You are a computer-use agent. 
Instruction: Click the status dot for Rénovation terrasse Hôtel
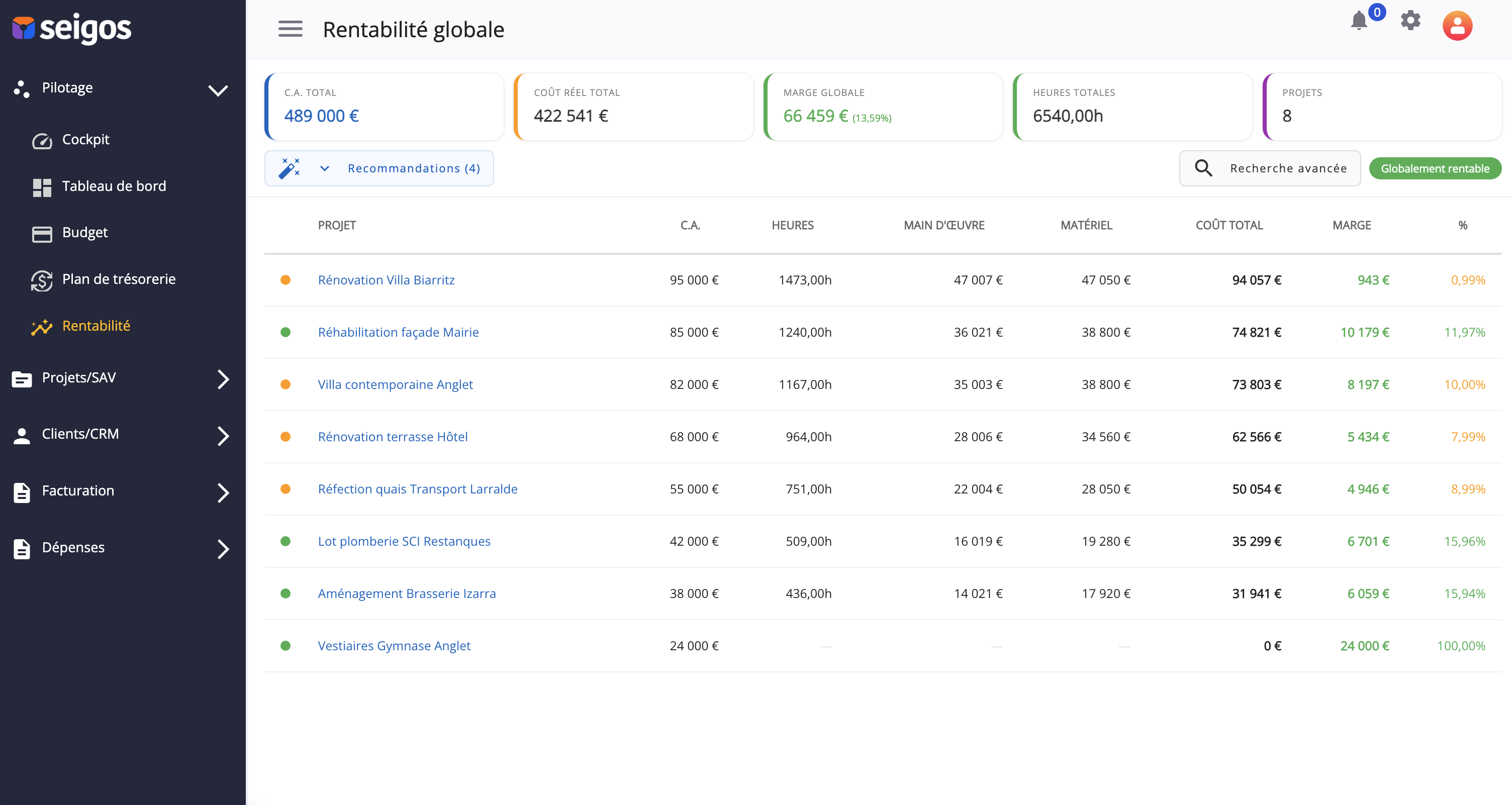click(x=286, y=437)
